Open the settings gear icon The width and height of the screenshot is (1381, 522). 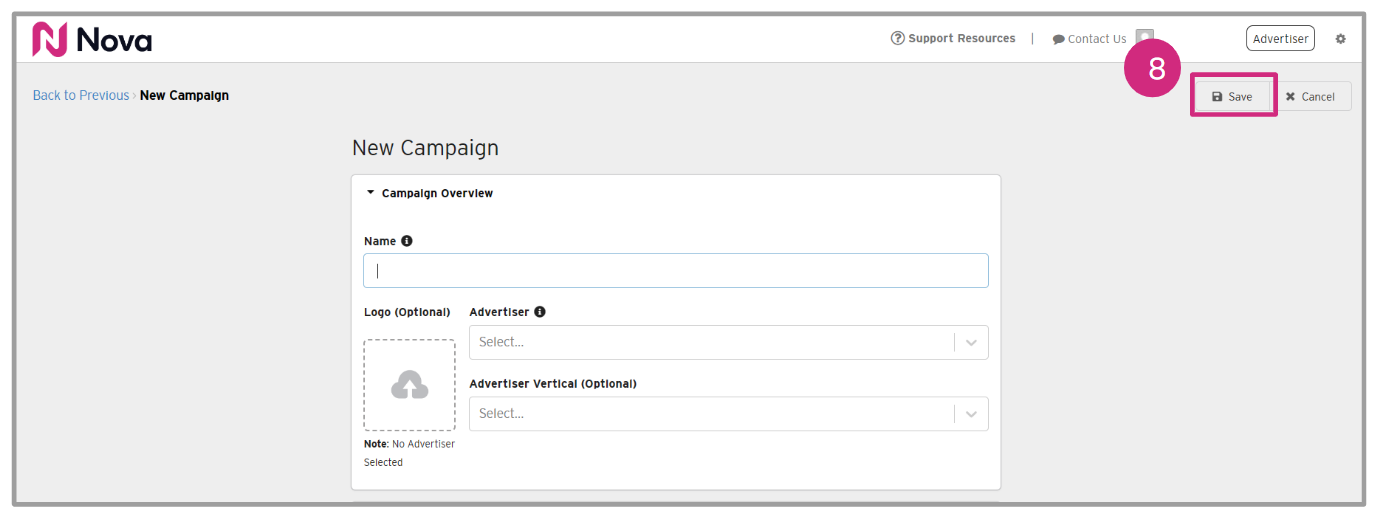pyautogui.click(x=1341, y=39)
